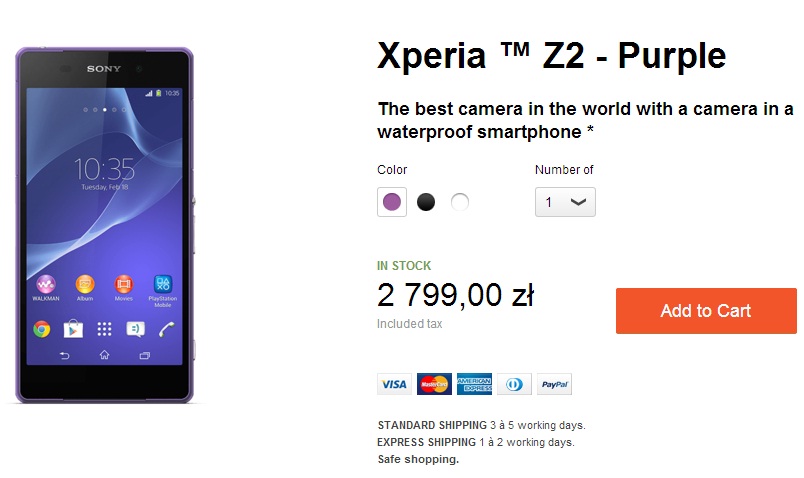804x478 pixels.
Task: Tap the Movies app icon on phone
Action: [124, 284]
